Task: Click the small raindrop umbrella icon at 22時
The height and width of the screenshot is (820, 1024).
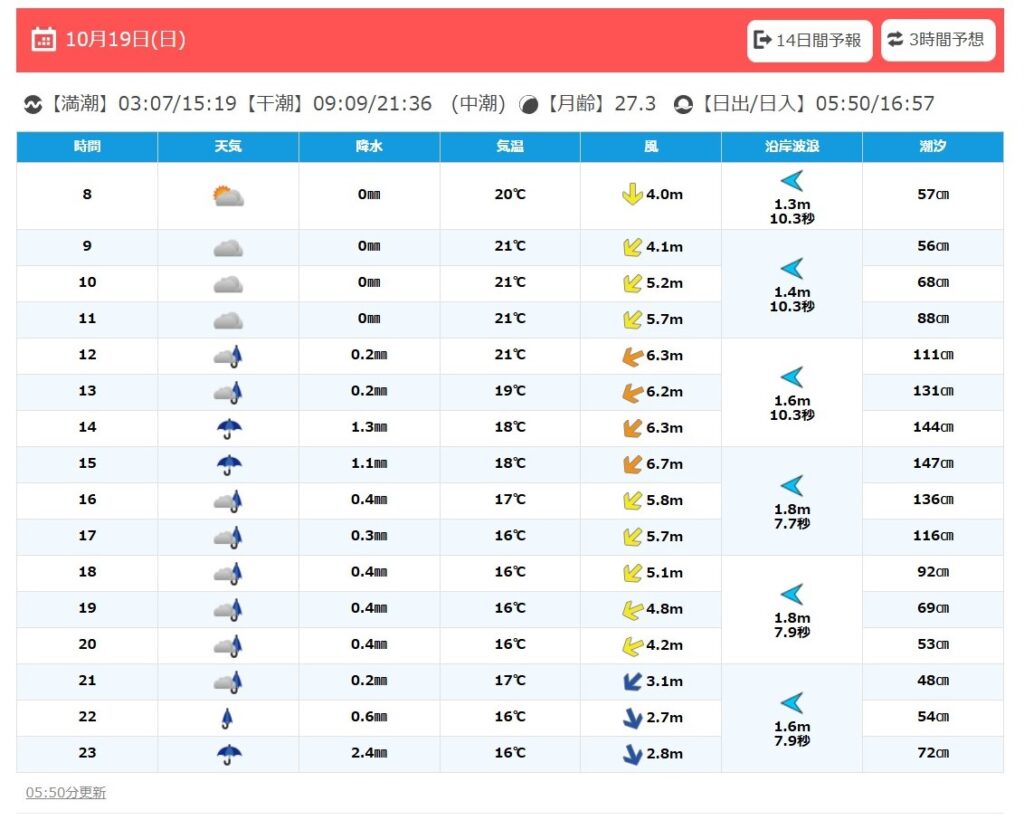Action: click(x=228, y=718)
